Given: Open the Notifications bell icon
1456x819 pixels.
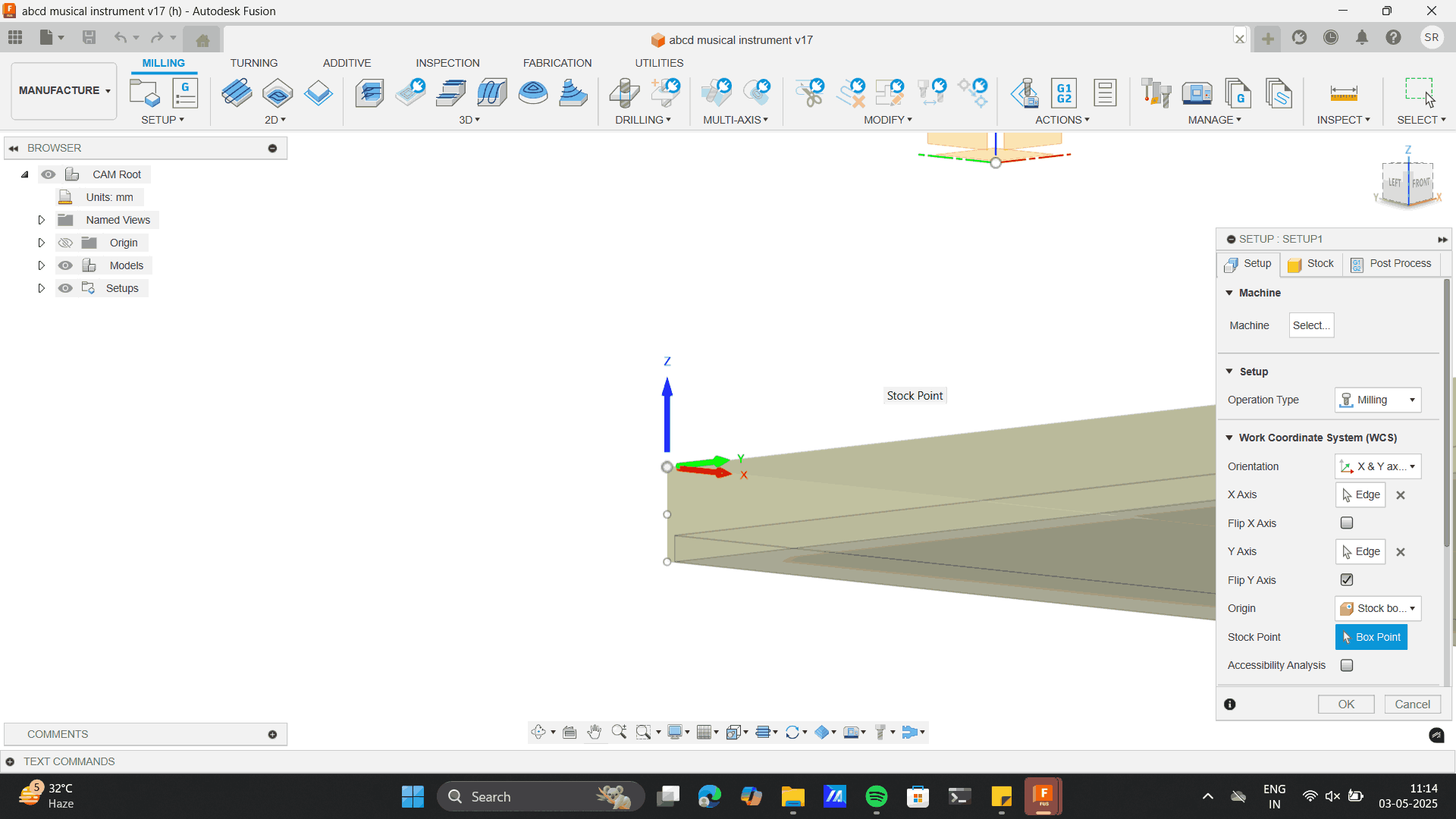Looking at the screenshot, I should point(1362,37).
